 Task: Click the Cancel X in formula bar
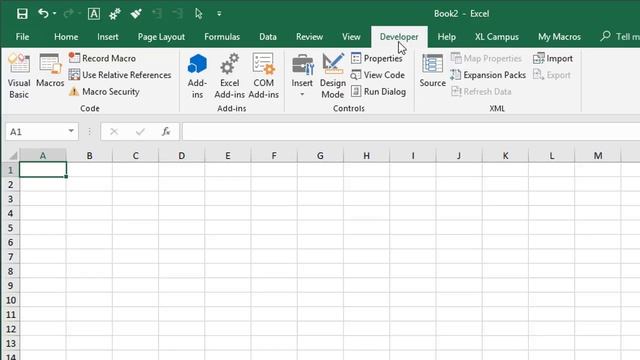(x=114, y=131)
